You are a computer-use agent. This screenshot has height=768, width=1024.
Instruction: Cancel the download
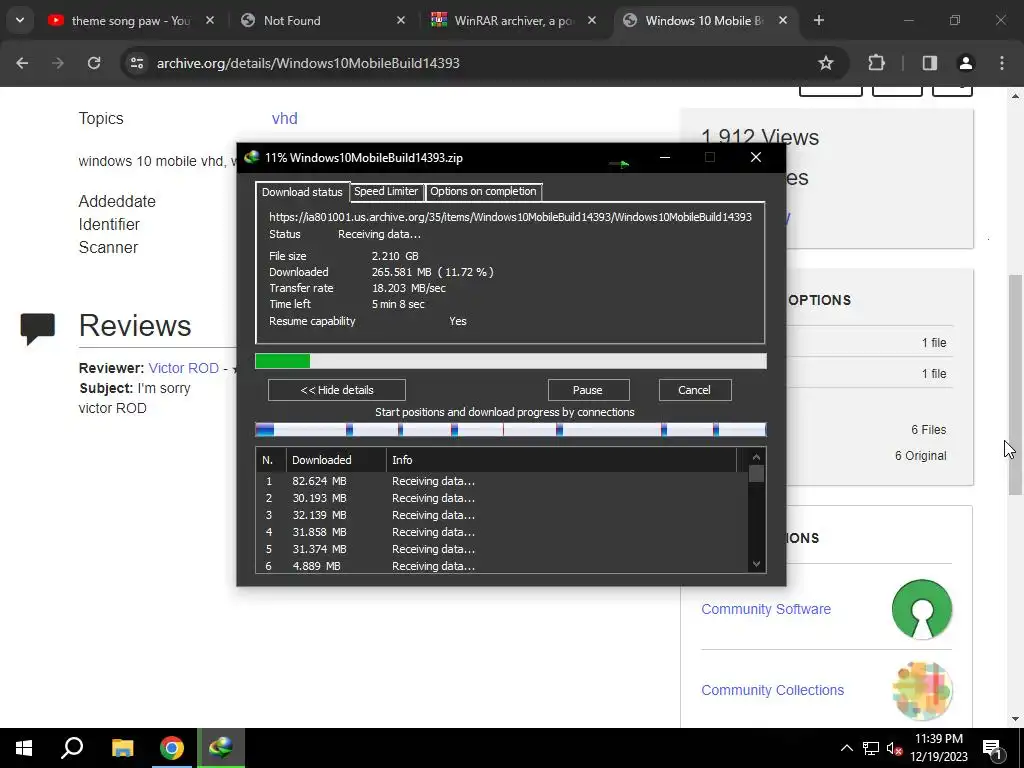pyautogui.click(x=694, y=390)
